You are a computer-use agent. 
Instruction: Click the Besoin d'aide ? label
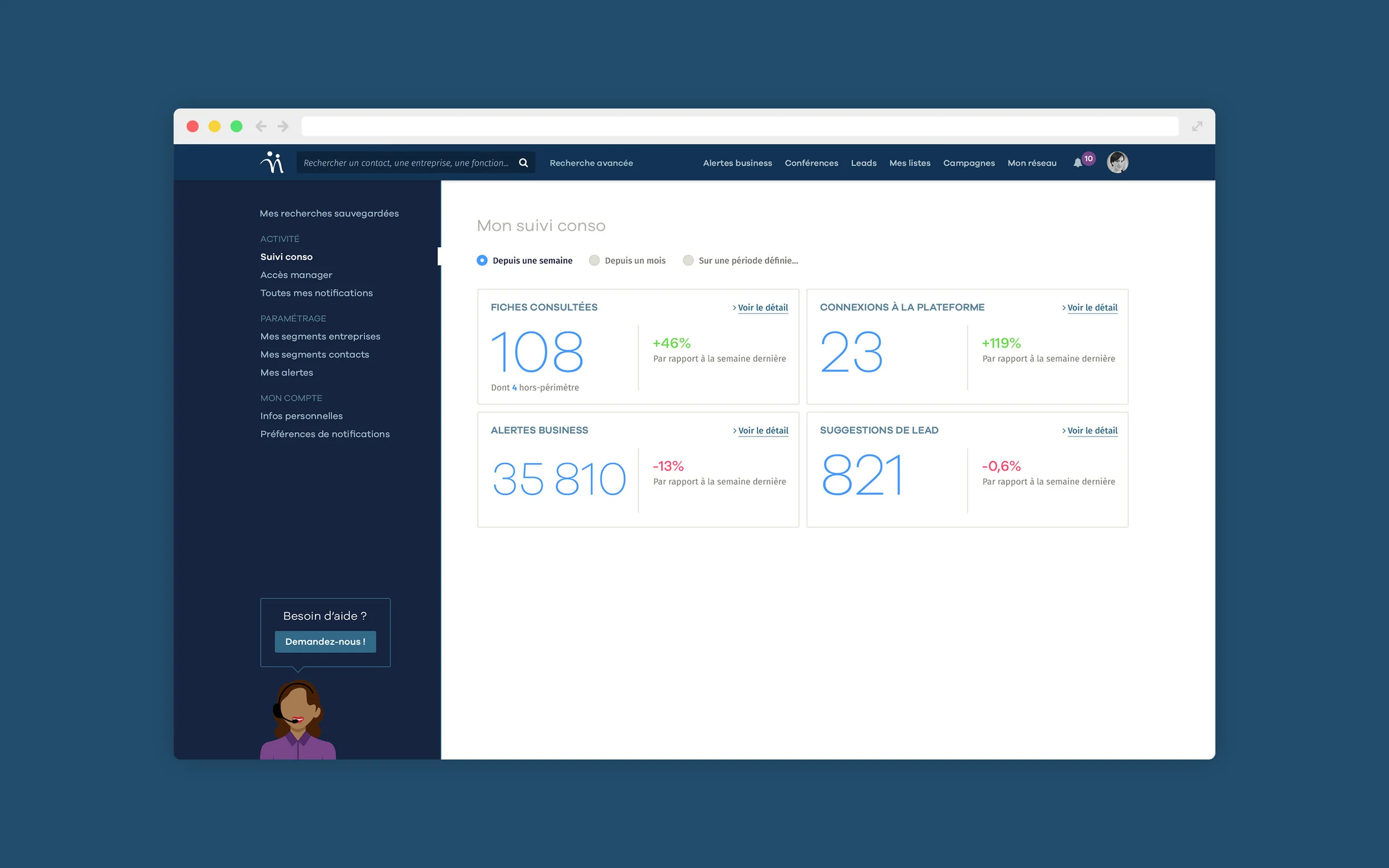tap(324, 616)
